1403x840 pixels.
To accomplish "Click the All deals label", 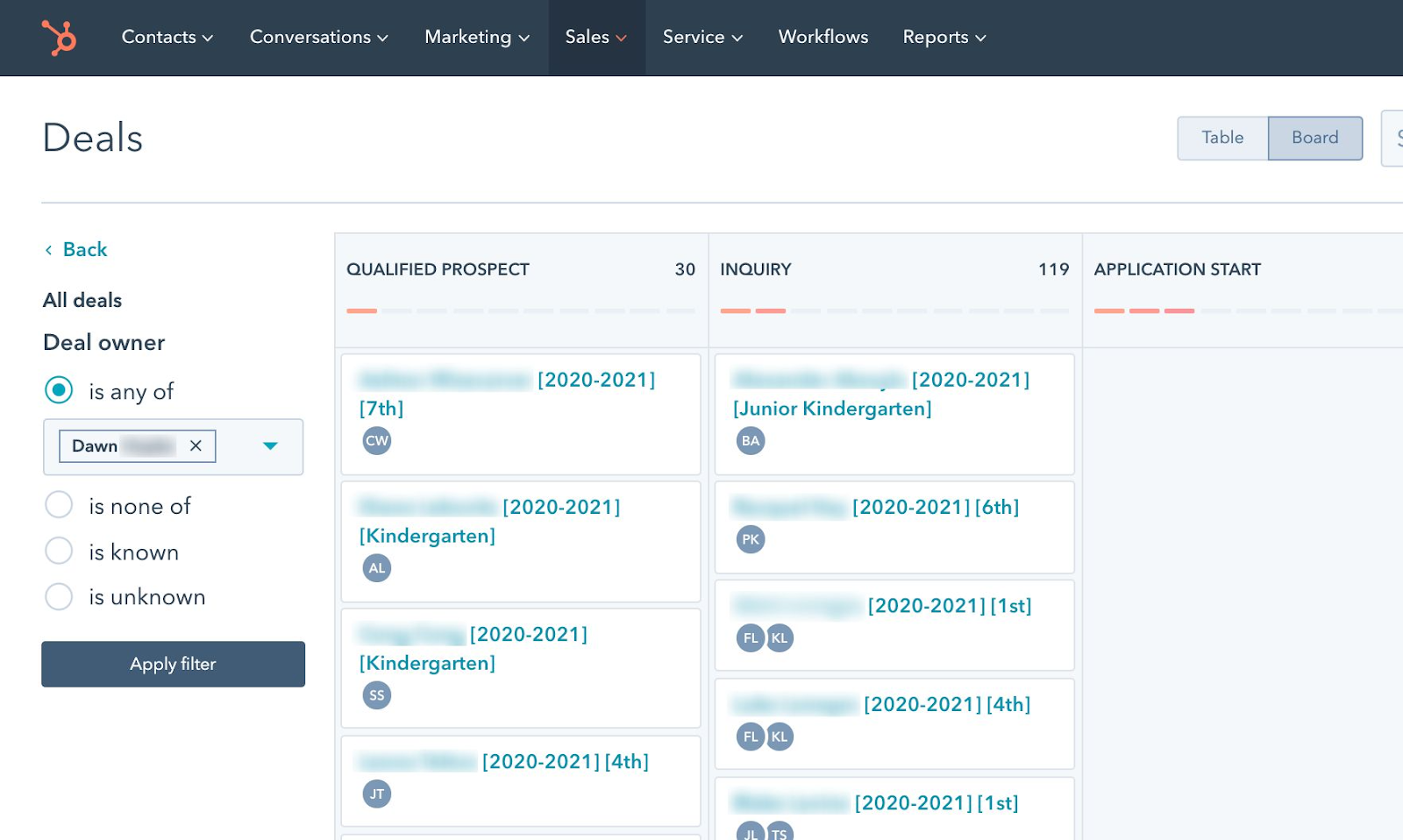I will pyautogui.click(x=82, y=300).
